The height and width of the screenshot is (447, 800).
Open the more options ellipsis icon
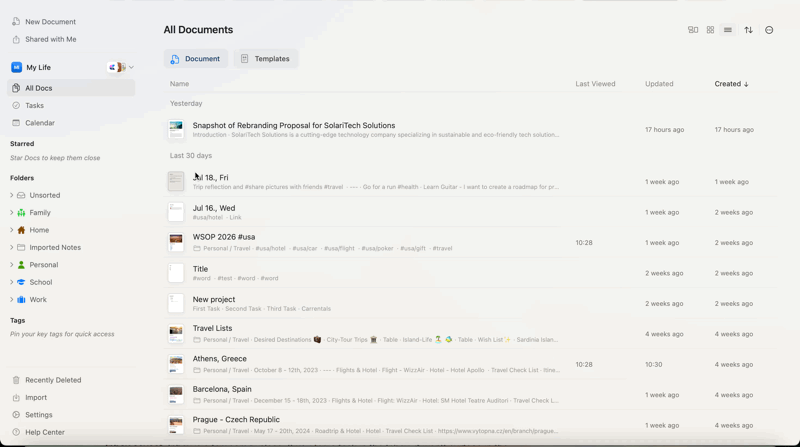[769, 30]
